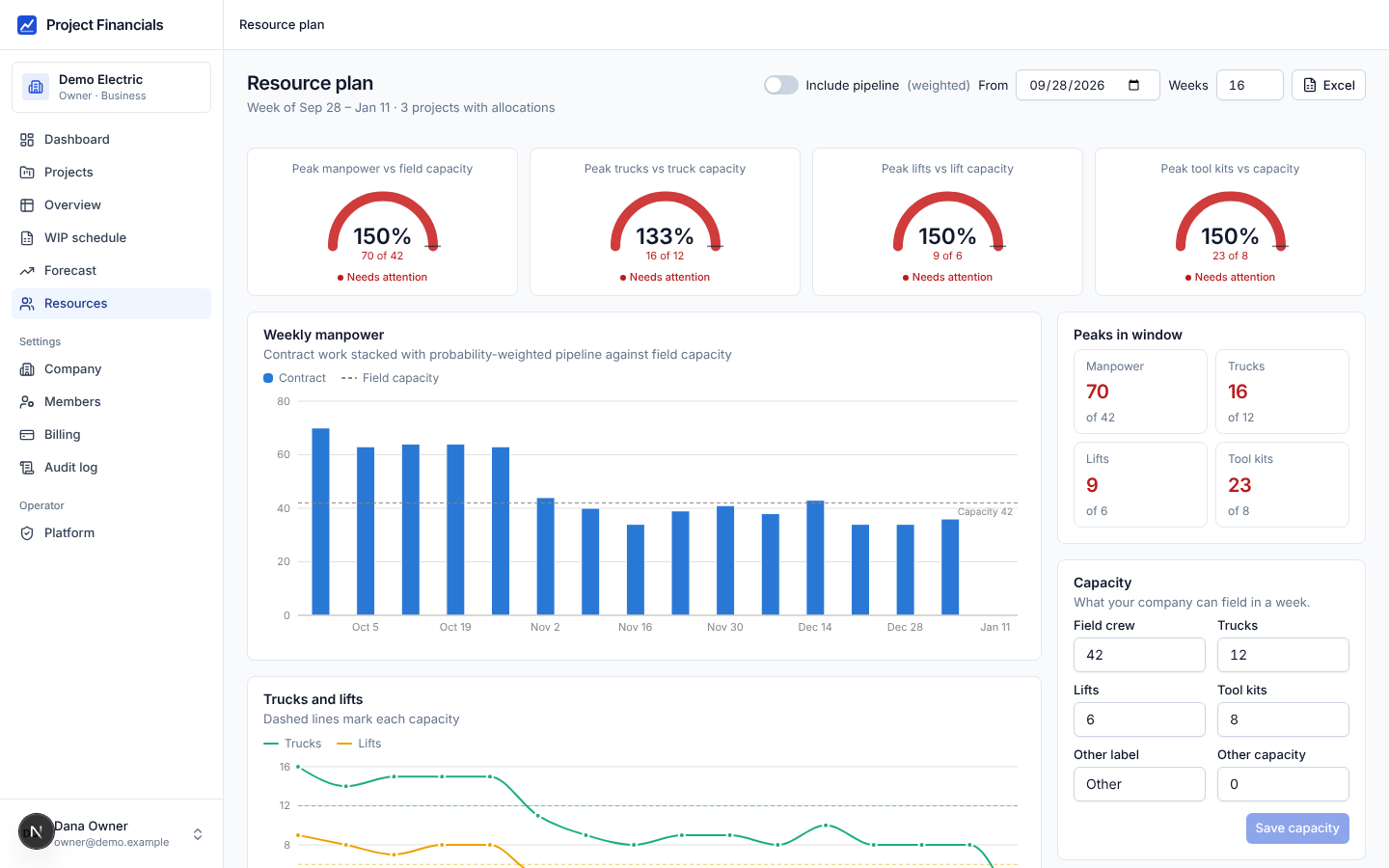Click the Dashboard grid icon

pos(27,140)
